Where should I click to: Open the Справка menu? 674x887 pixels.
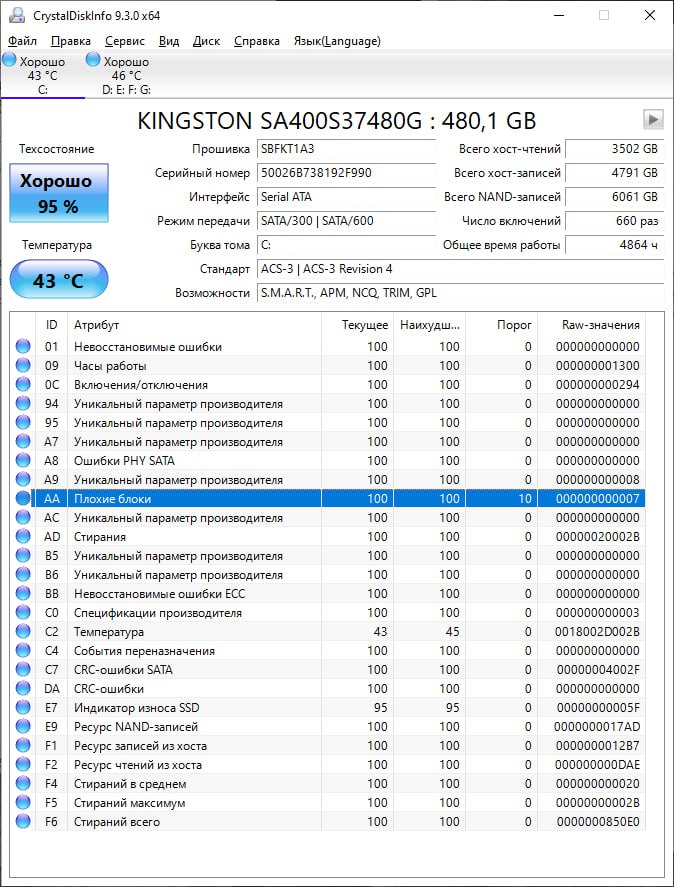(256, 41)
